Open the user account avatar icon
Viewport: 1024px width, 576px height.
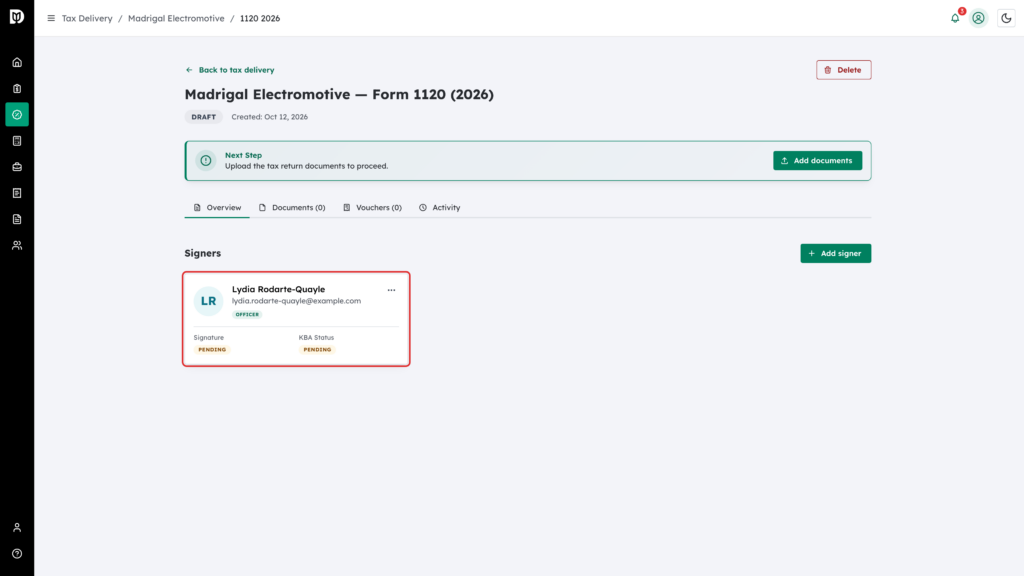pyautogui.click(x=978, y=18)
